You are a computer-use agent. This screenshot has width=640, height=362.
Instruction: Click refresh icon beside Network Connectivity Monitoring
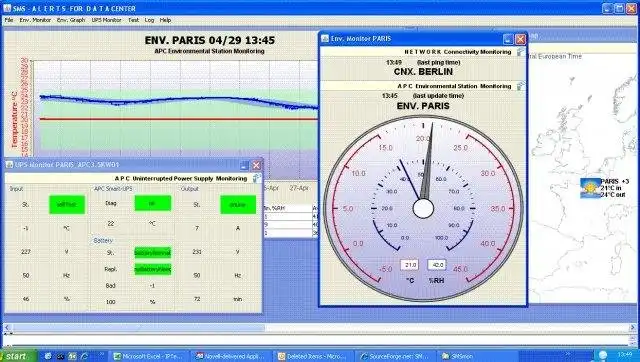(x=520, y=52)
